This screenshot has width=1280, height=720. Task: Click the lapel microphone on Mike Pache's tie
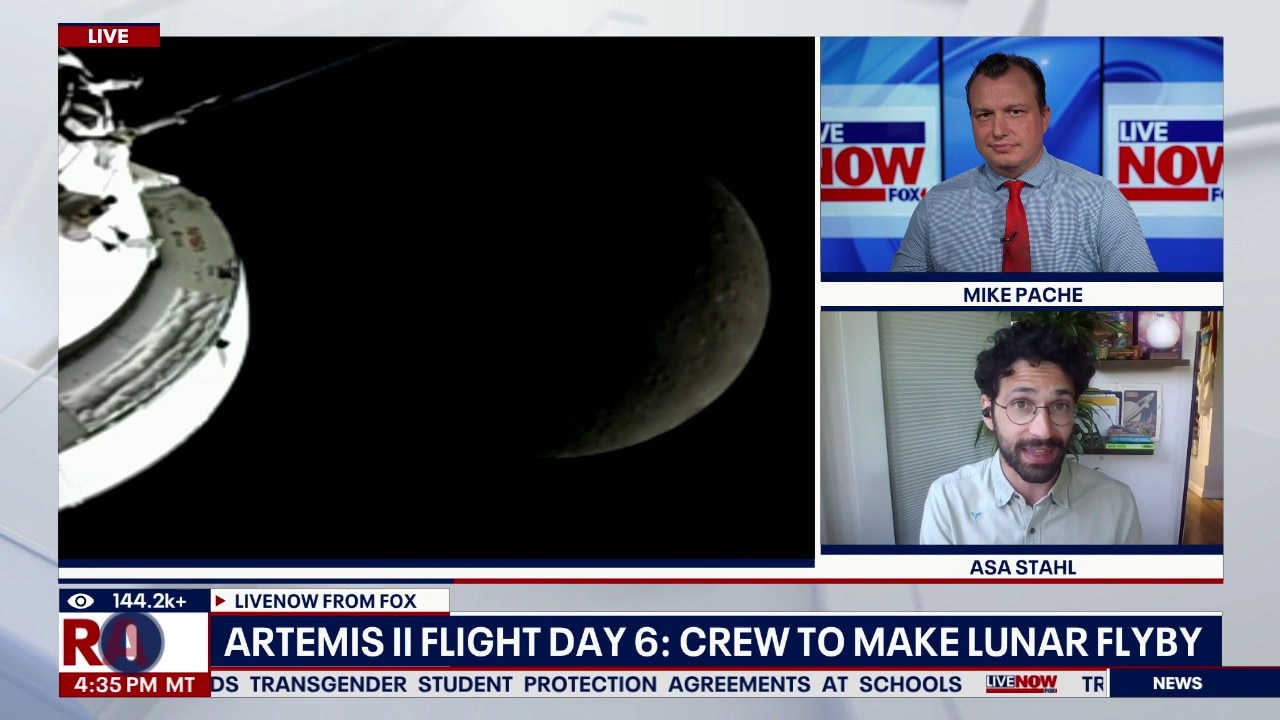coord(1010,237)
